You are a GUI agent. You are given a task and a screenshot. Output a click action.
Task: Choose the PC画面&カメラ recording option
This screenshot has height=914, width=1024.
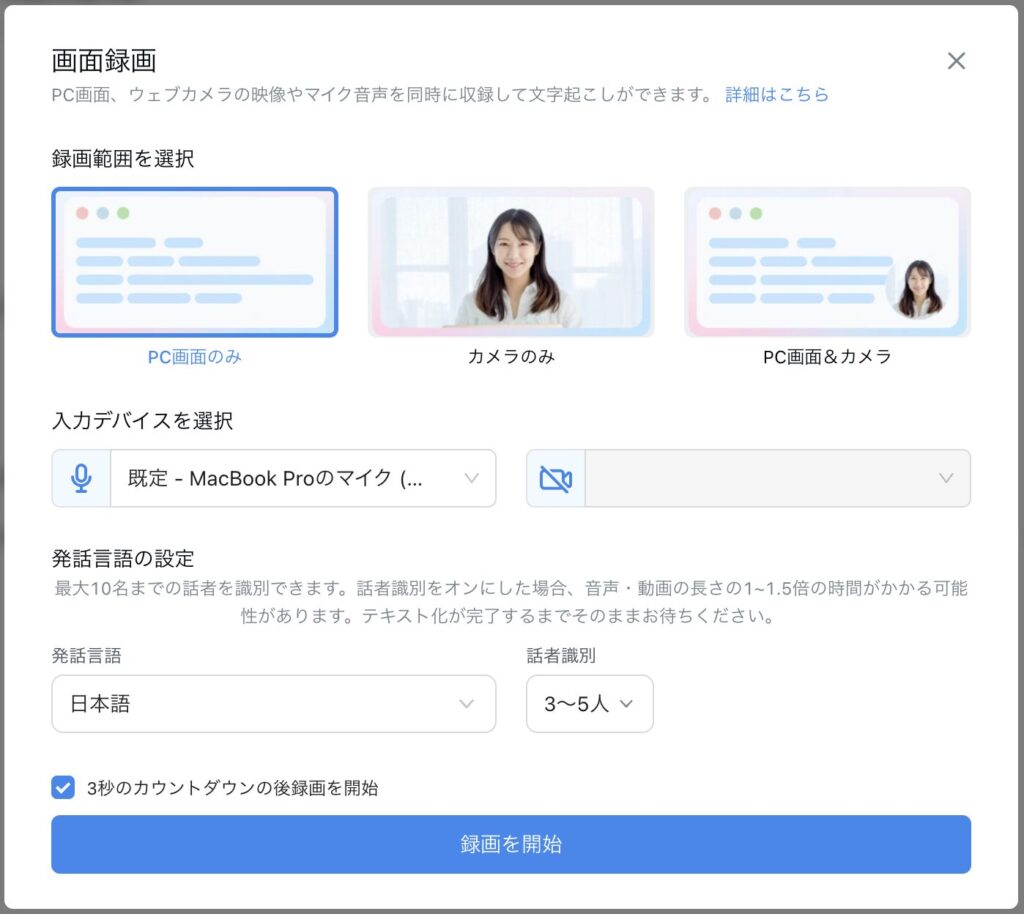point(827,262)
